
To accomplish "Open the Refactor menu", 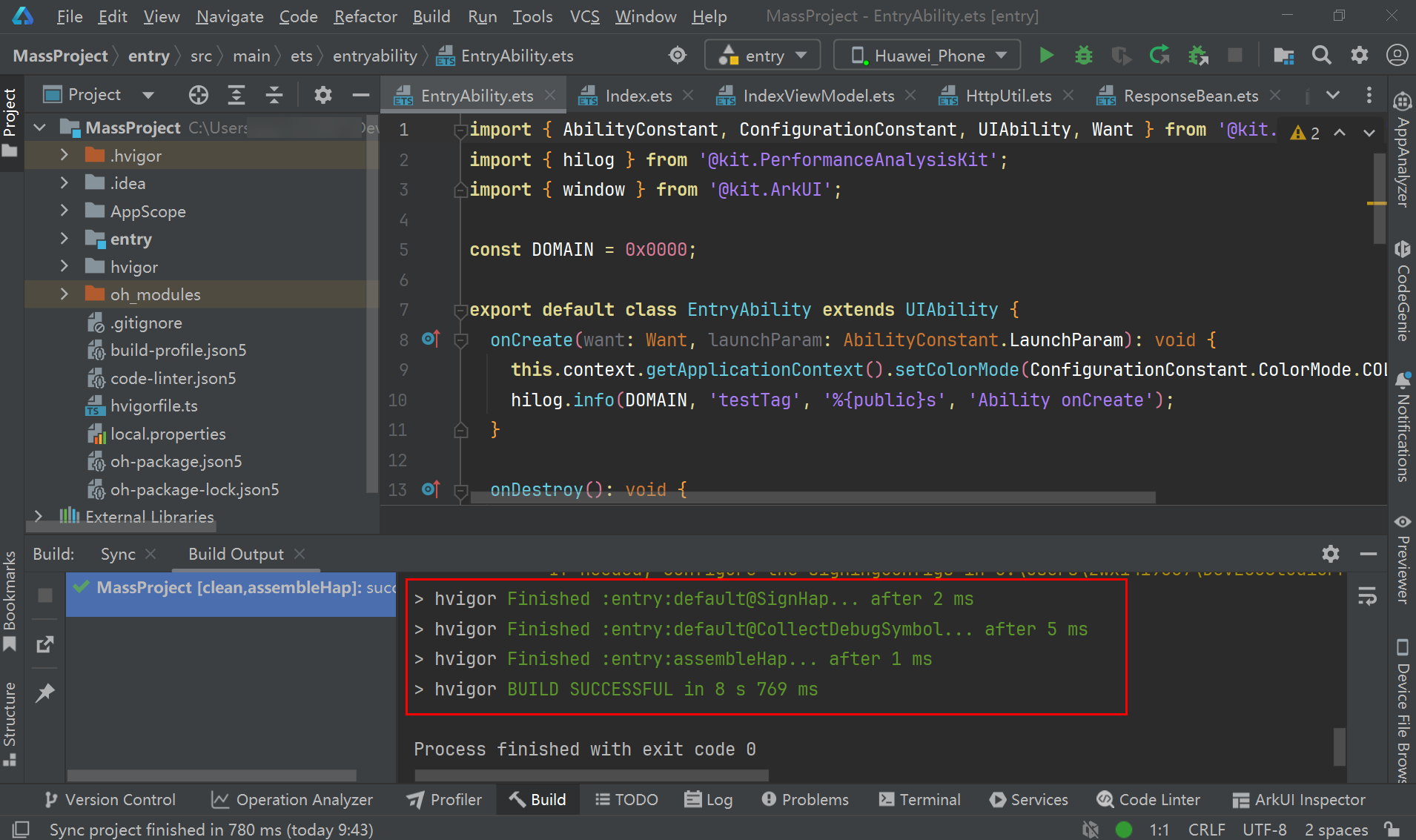I will (365, 16).
